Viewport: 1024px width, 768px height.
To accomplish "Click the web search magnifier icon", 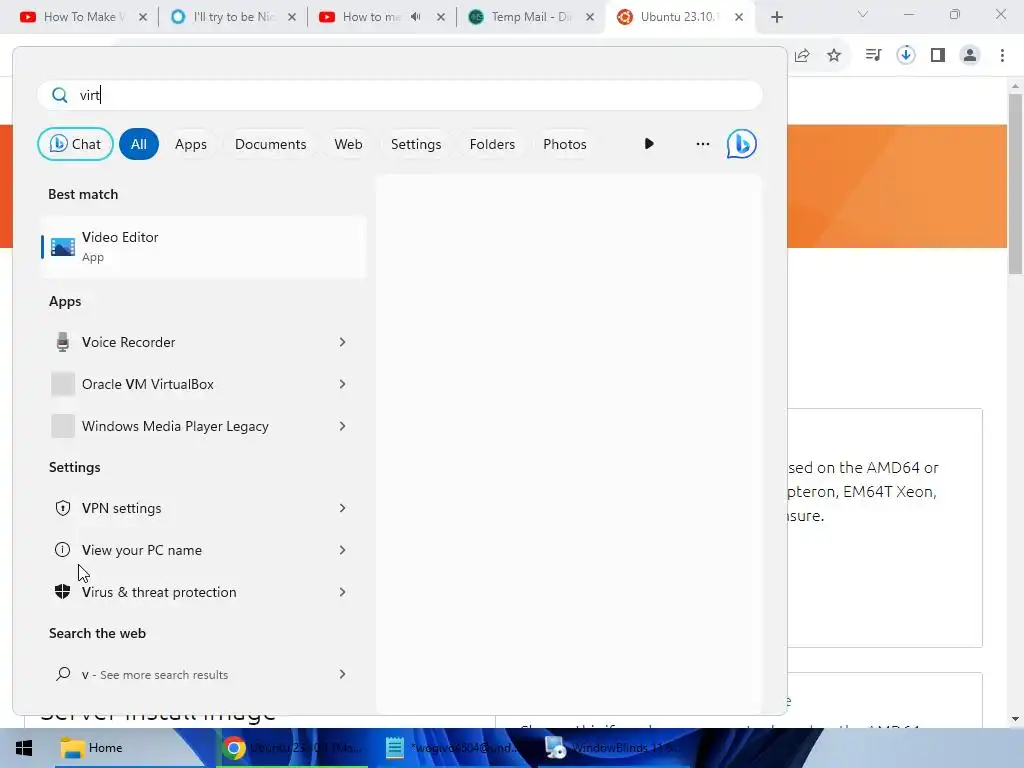I will (63, 674).
